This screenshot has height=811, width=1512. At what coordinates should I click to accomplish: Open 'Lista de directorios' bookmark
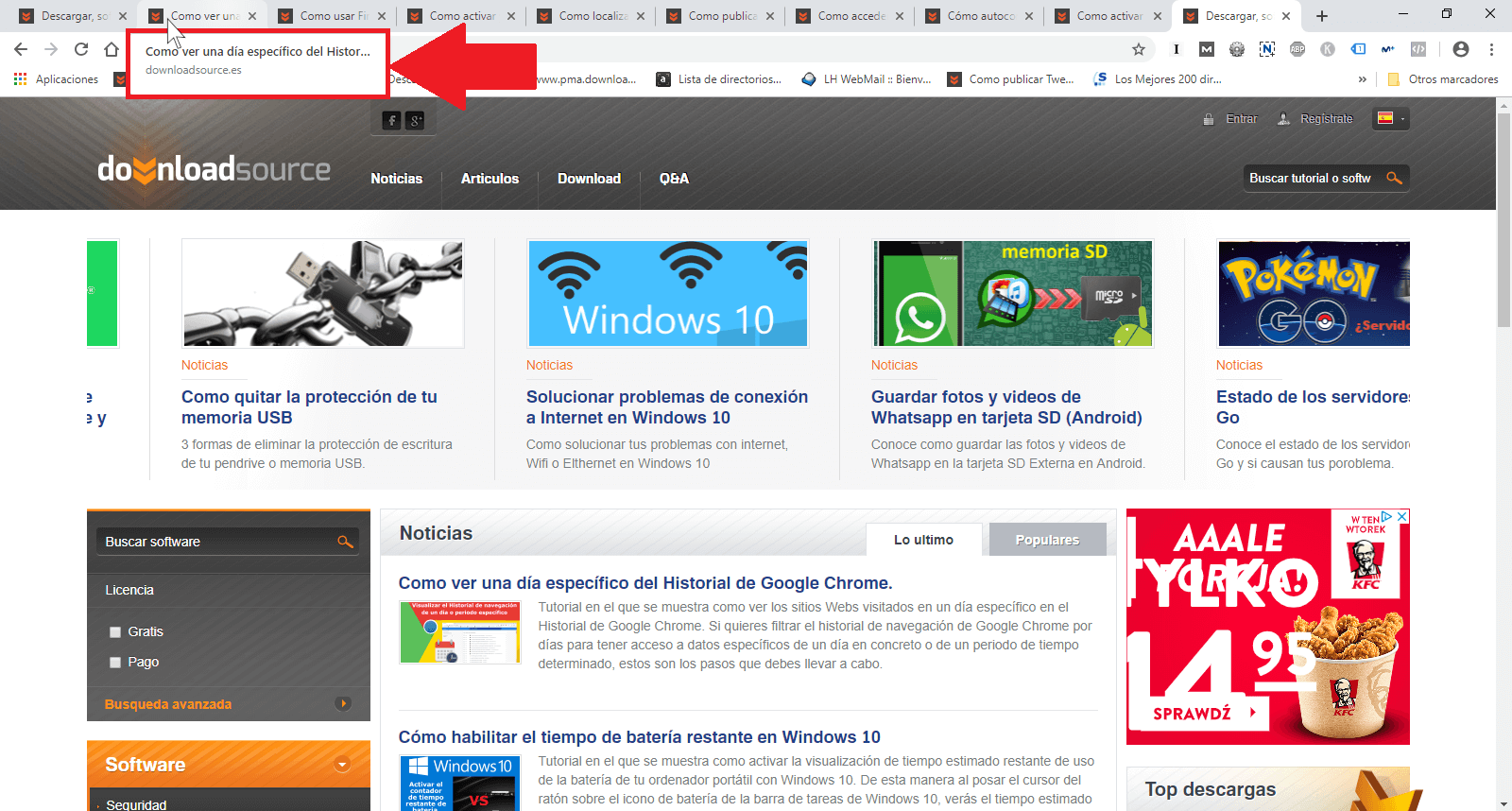click(x=719, y=79)
